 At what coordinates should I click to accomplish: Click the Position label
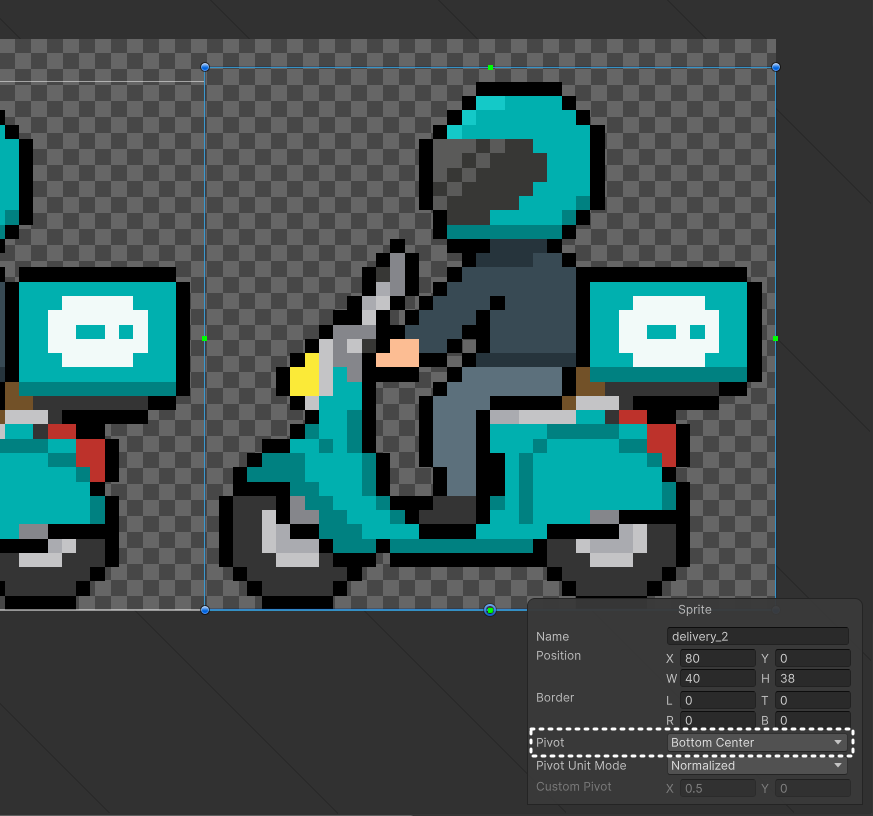[x=558, y=656]
